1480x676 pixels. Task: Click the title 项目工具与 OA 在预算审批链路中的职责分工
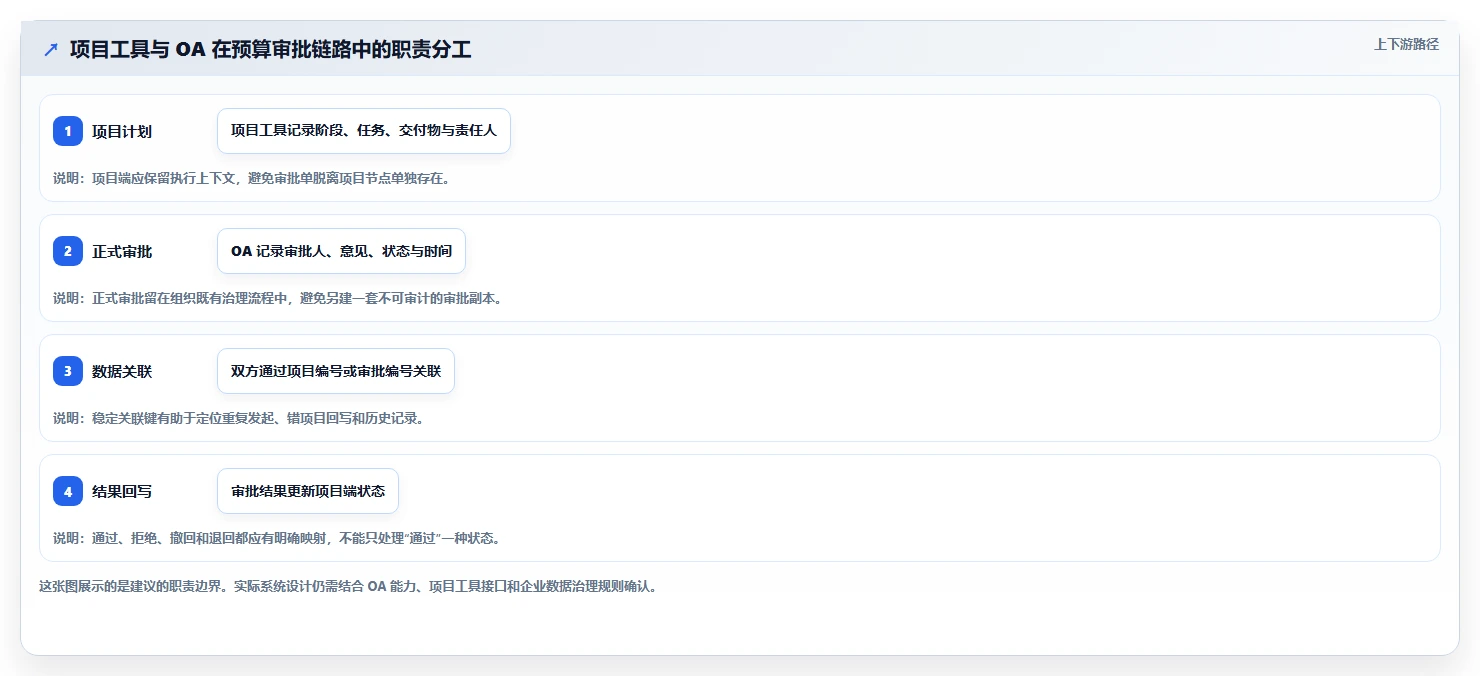[270, 49]
